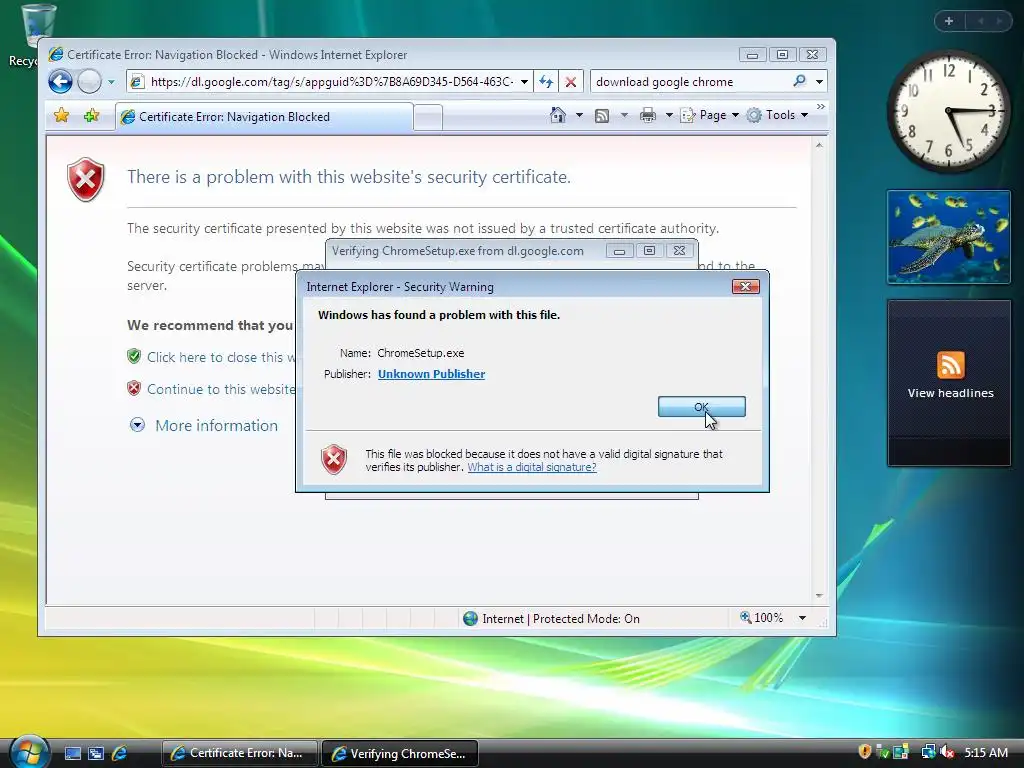Switch to Verifying ChromeSetup taskbar button
1024x768 pixels.
[400, 753]
